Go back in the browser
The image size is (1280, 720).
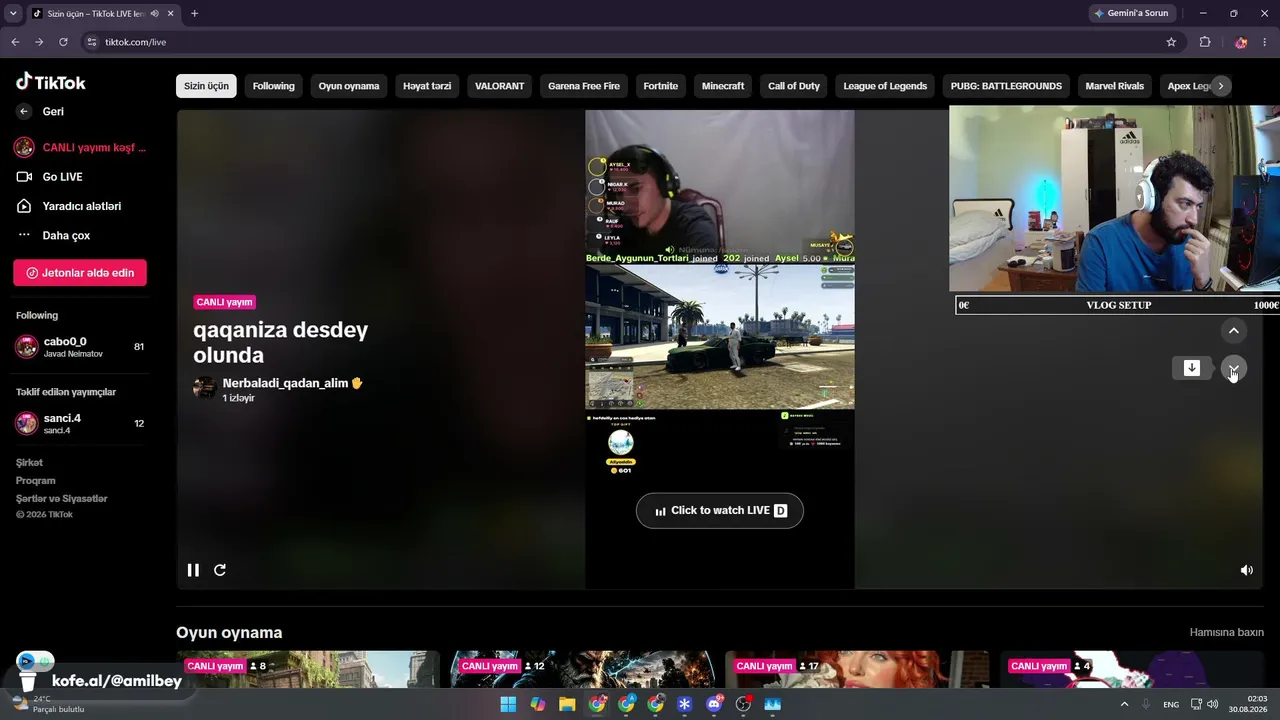(x=15, y=42)
